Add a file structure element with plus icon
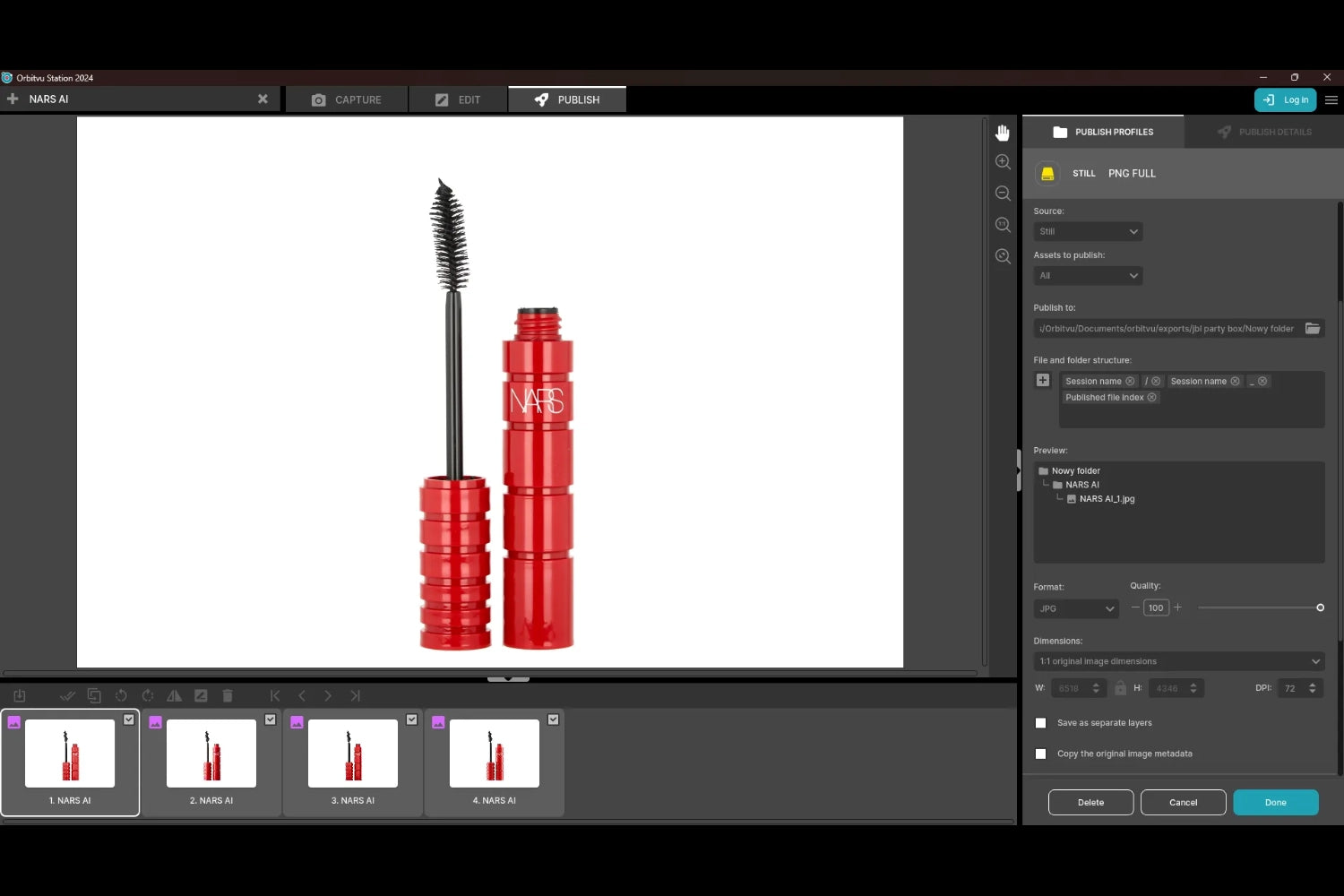 (1043, 381)
